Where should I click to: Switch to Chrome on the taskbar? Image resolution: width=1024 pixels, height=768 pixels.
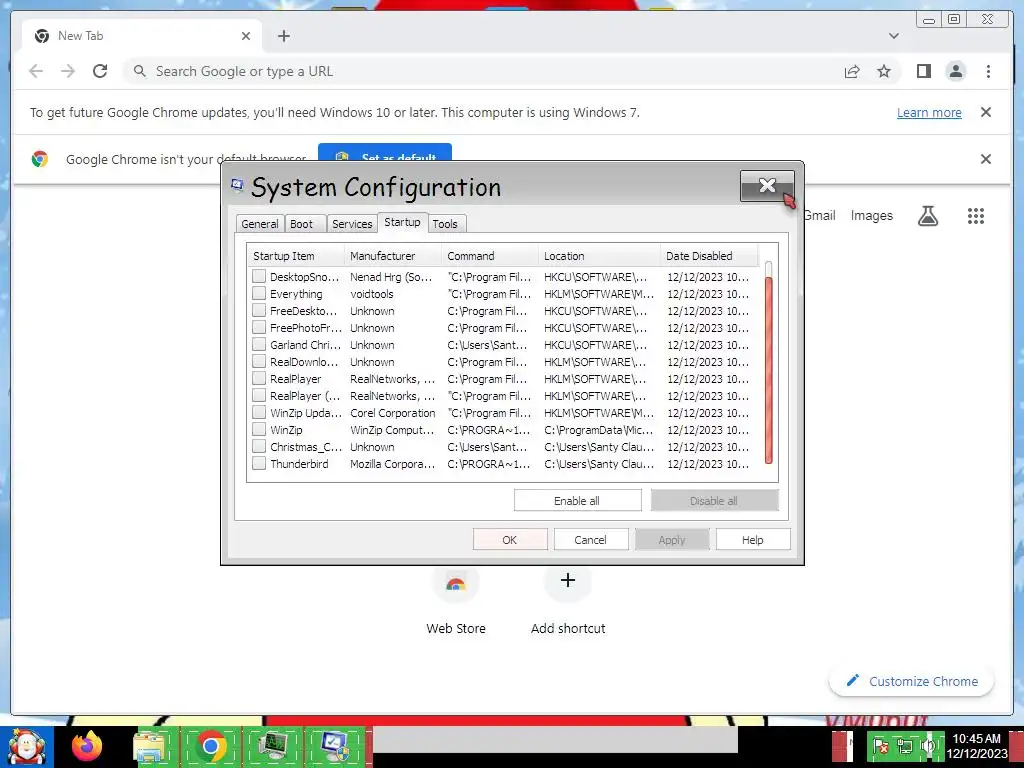210,746
